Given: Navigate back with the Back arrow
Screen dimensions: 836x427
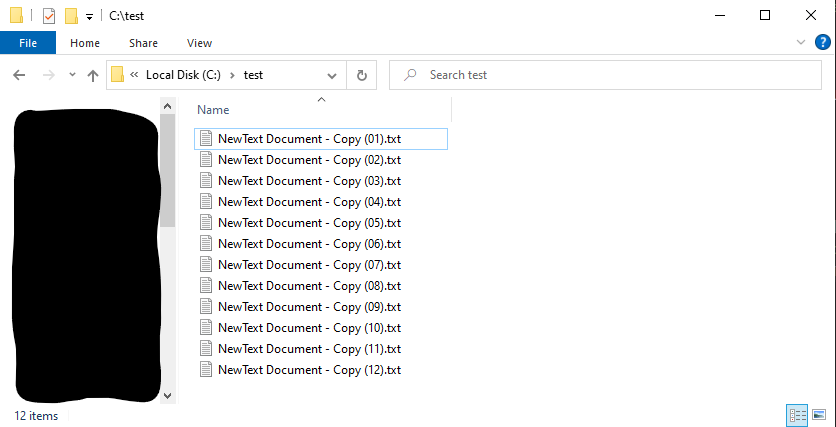Looking at the screenshot, I should pos(19,75).
